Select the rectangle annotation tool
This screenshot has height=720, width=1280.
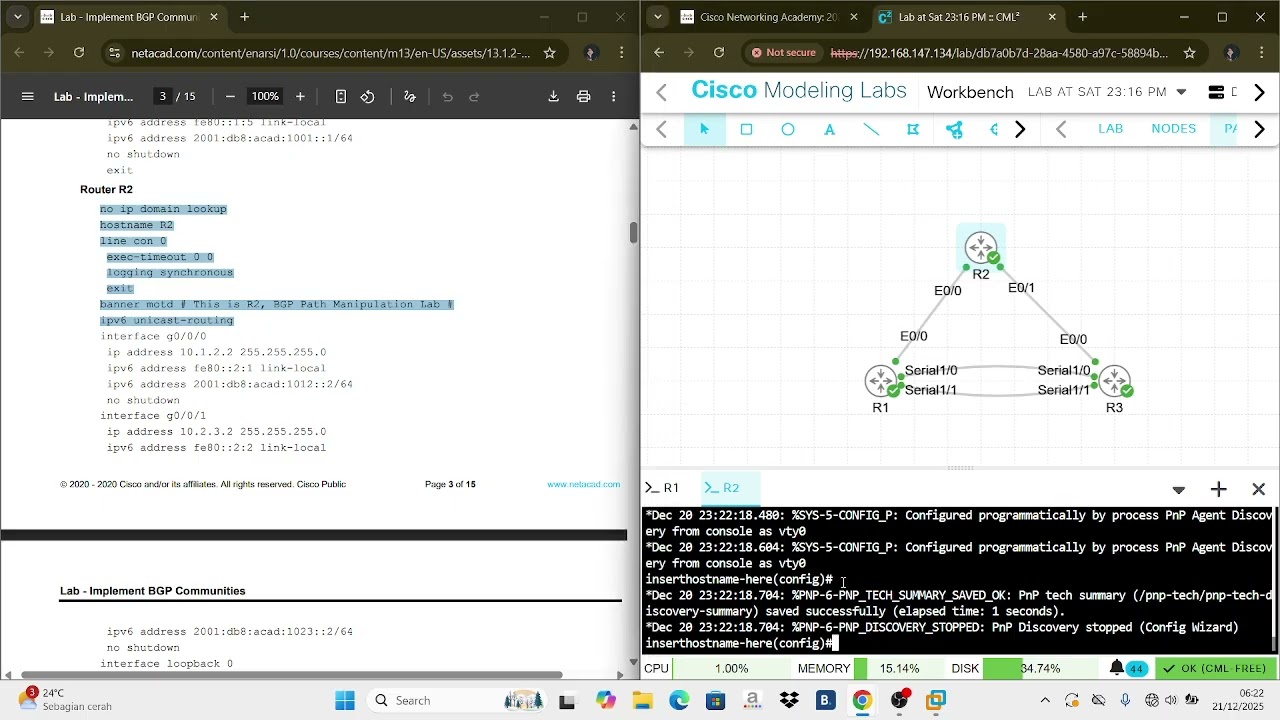[746, 129]
